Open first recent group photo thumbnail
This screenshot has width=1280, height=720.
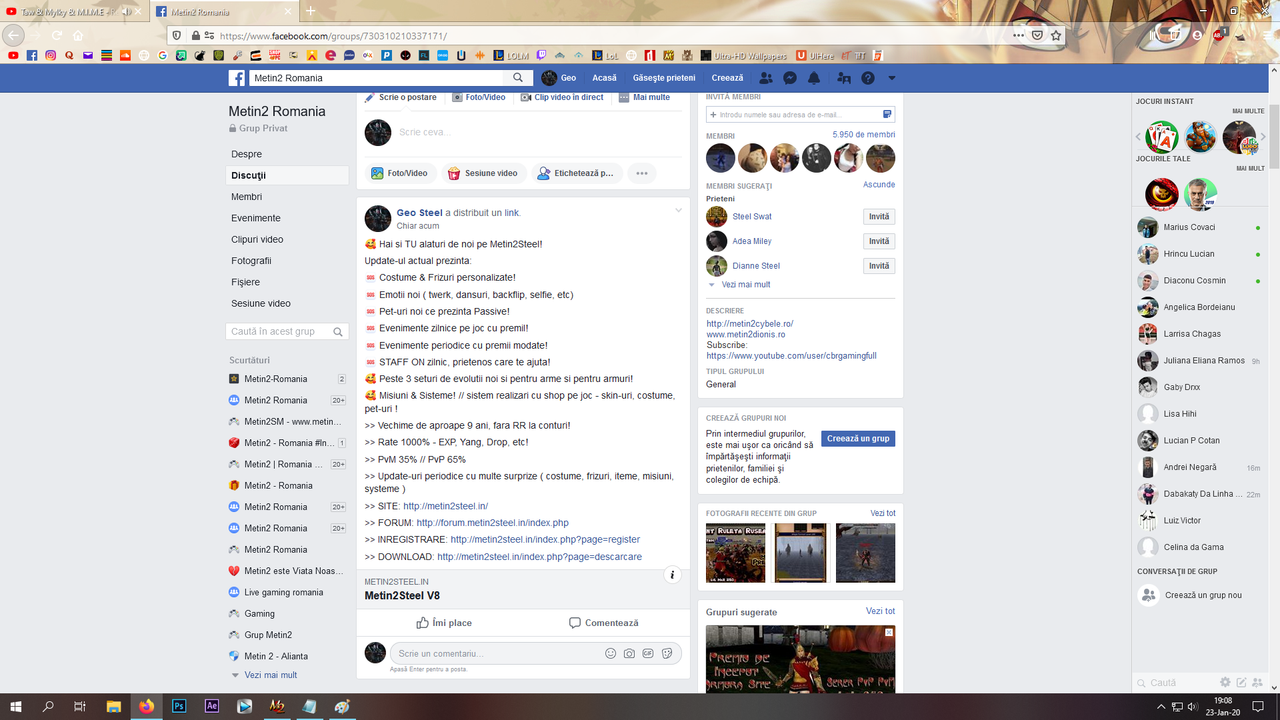[x=735, y=553]
